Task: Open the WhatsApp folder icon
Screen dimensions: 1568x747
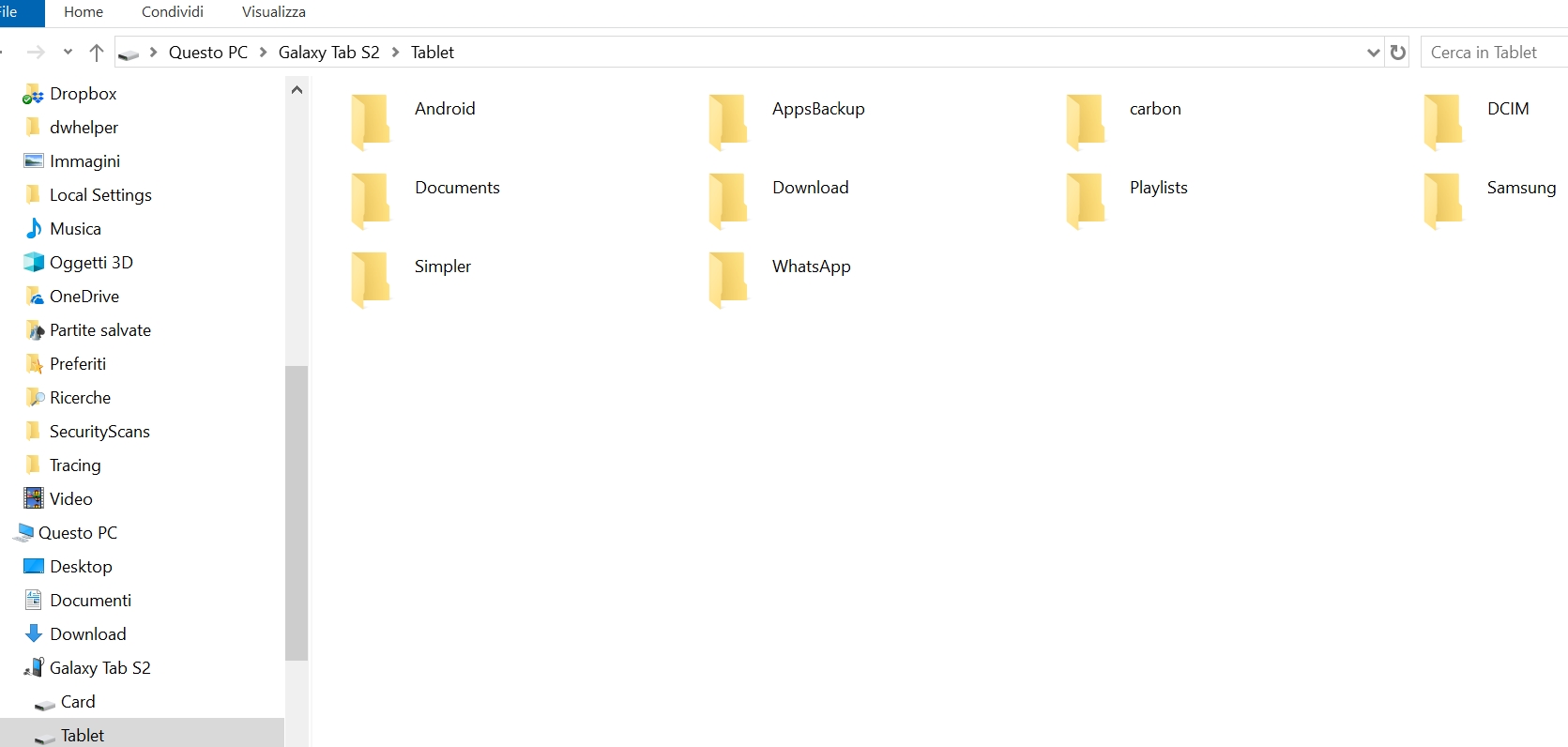Action: (728, 280)
